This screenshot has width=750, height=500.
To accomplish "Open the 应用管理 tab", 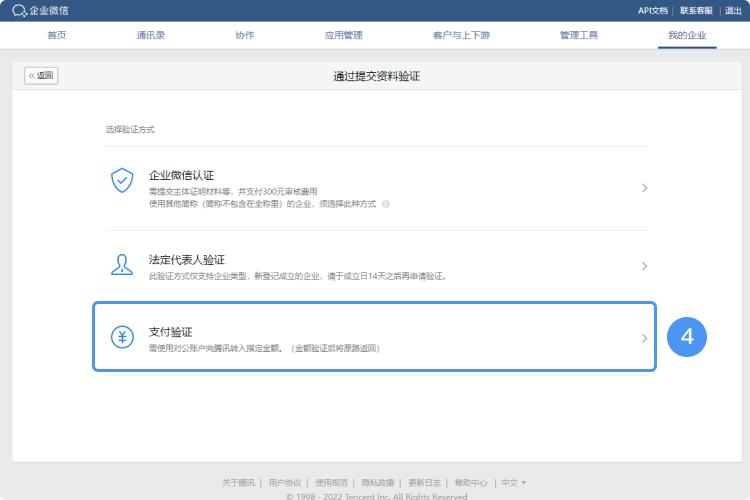I will 343,35.
